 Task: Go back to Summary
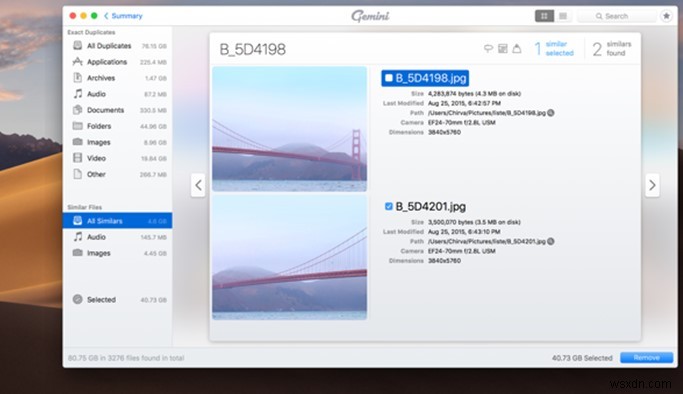click(x=123, y=16)
